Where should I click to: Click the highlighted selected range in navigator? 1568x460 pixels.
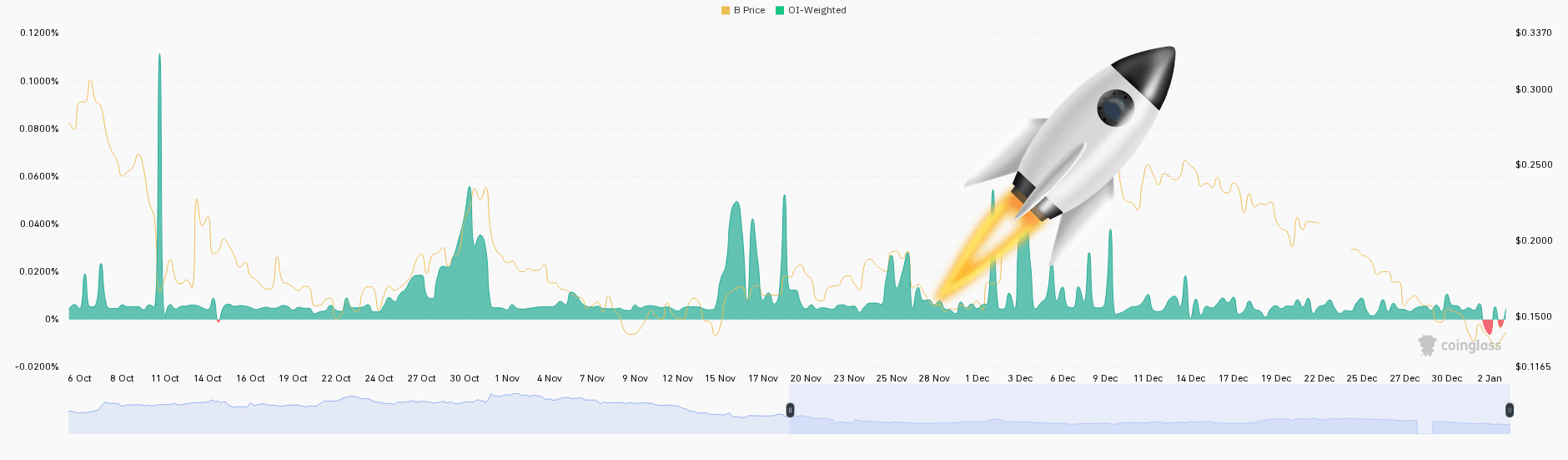pos(1149,409)
